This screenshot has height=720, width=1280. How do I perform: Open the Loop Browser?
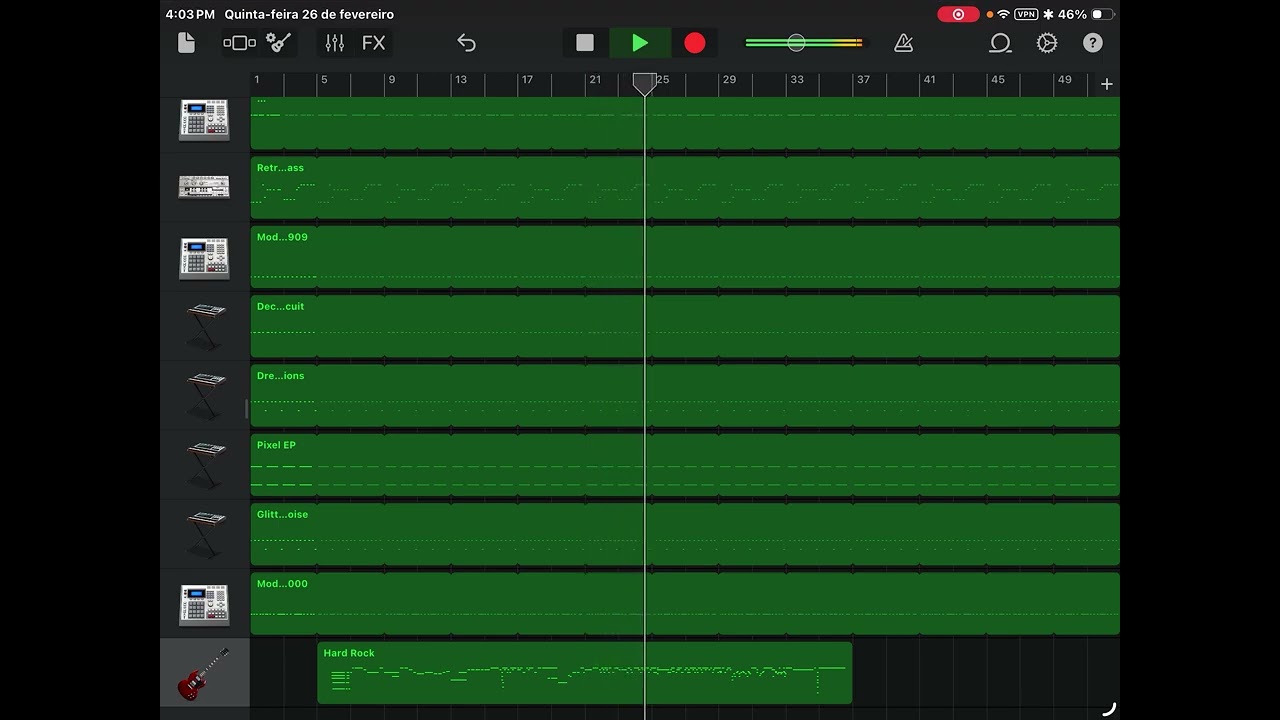(x=1000, y=43)
